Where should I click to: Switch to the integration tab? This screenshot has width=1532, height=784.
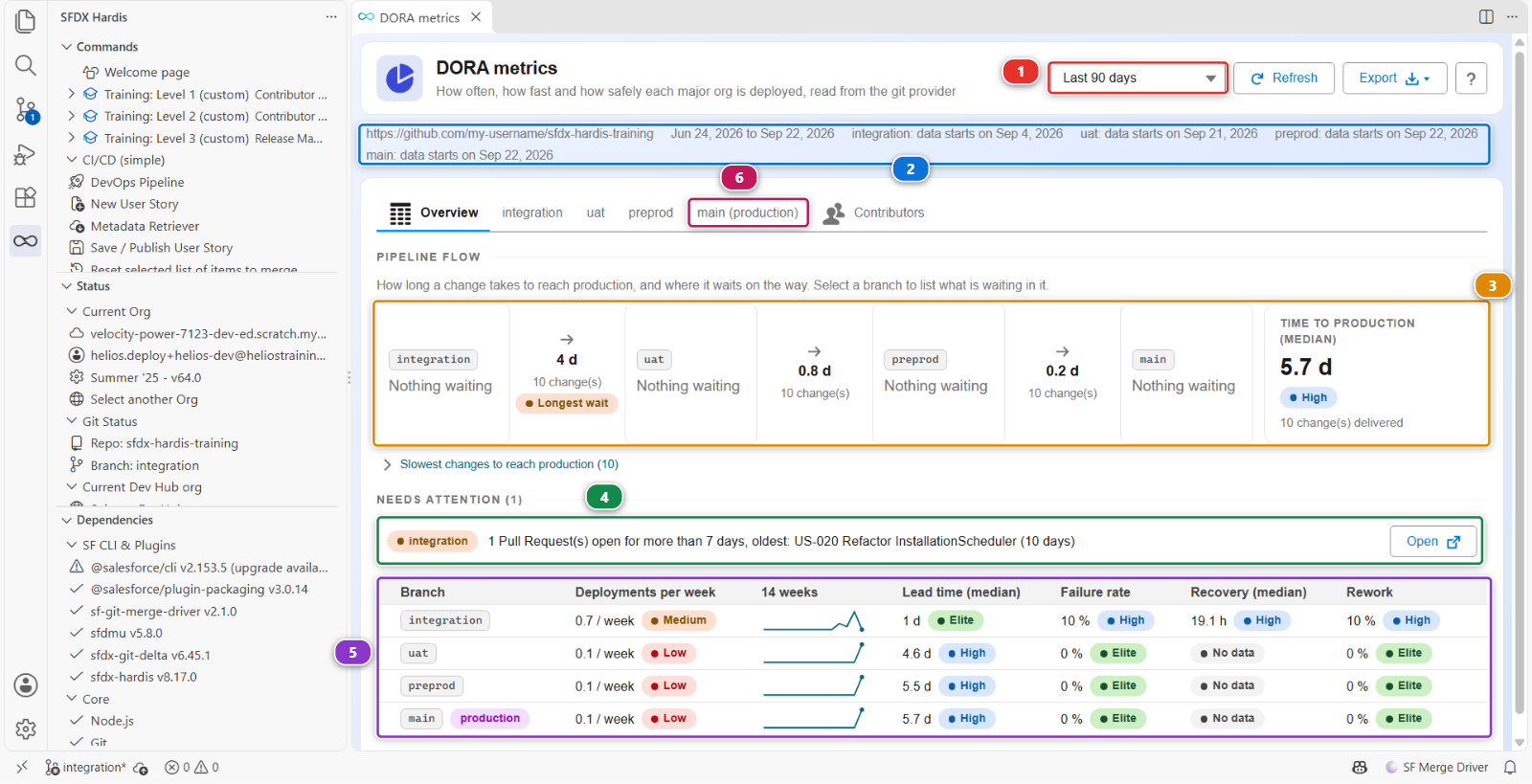coord(532,213)
